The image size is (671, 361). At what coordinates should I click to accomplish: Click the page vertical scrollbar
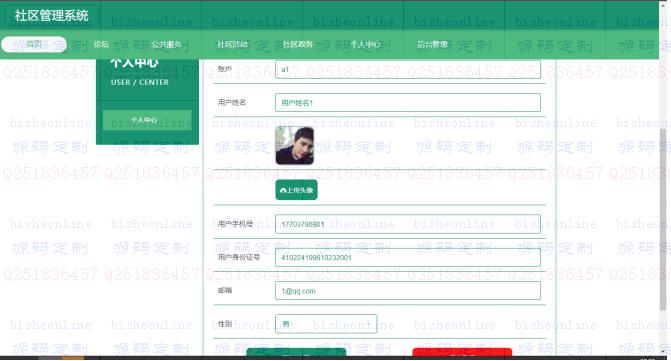663,218
